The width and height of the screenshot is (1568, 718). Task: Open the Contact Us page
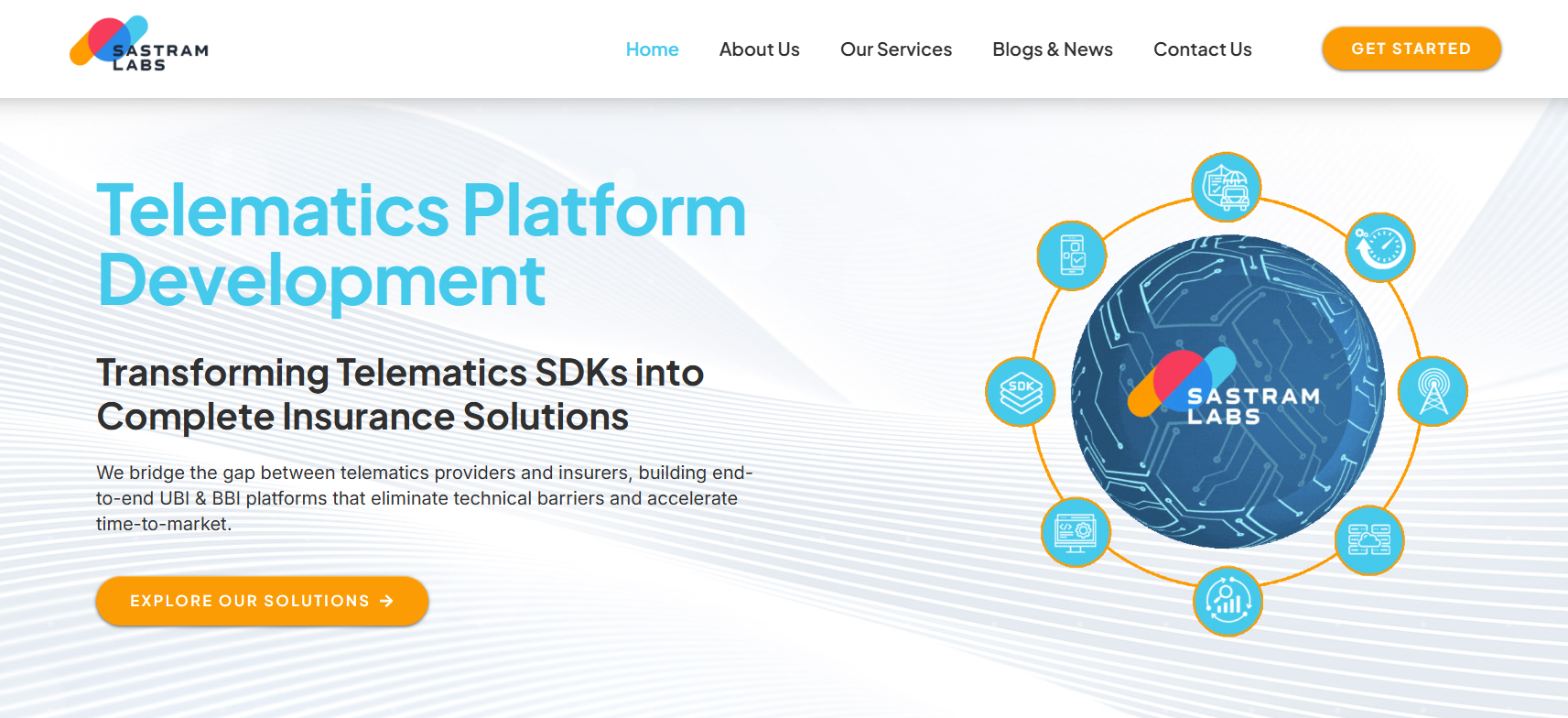point(1202,49)
